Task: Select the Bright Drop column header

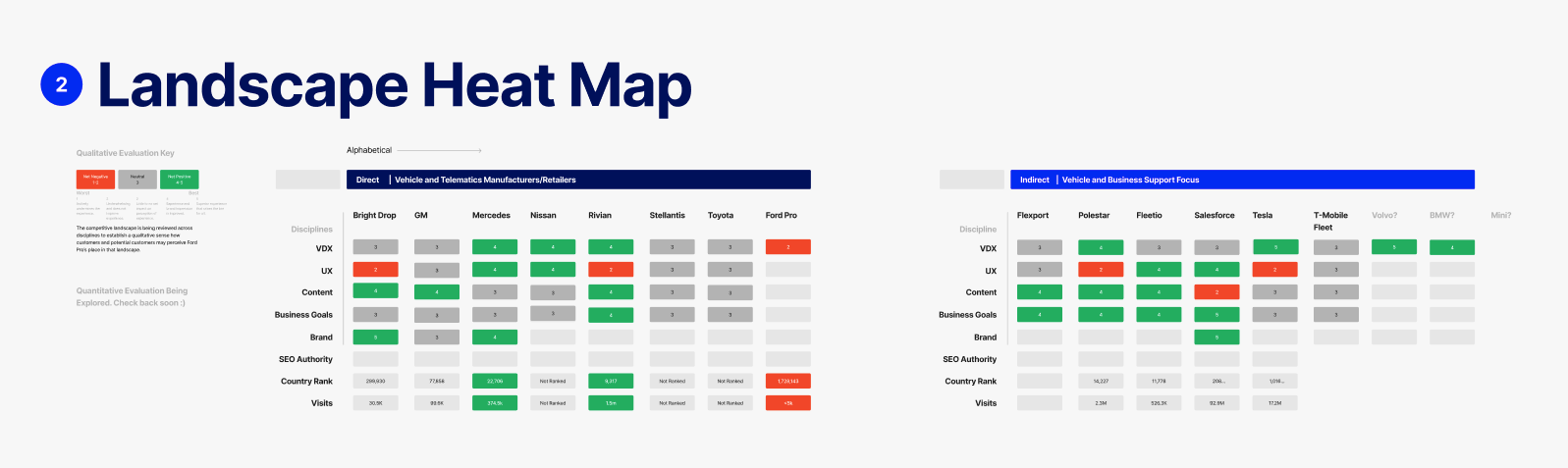Action: coord(375,215)
